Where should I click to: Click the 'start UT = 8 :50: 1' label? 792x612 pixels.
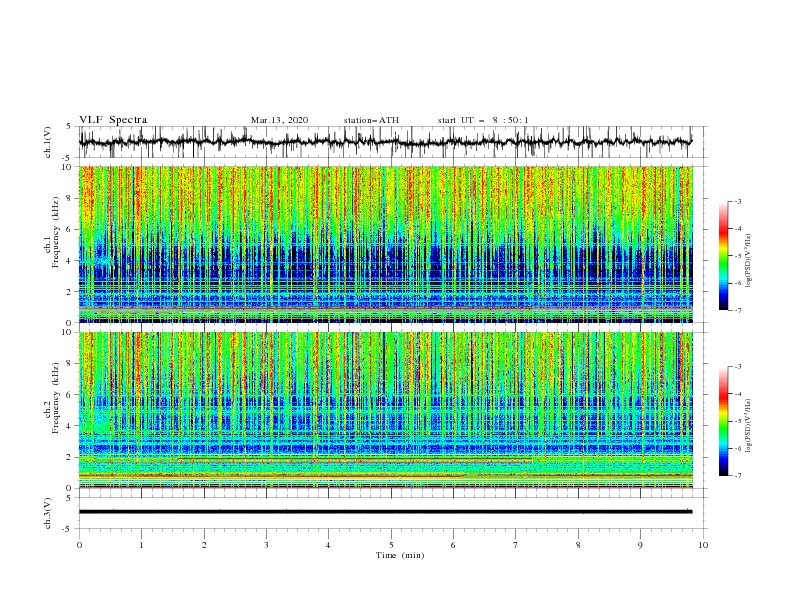[483, 120]
